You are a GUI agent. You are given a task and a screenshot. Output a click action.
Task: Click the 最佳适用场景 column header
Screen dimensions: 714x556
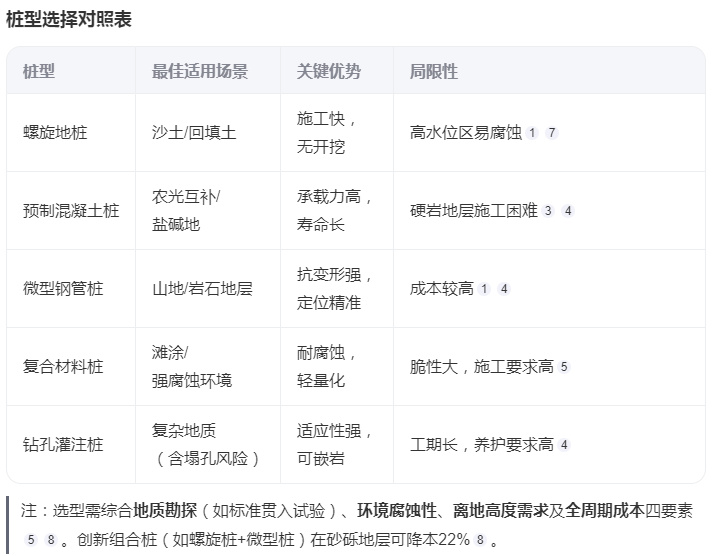click(200, 72)
